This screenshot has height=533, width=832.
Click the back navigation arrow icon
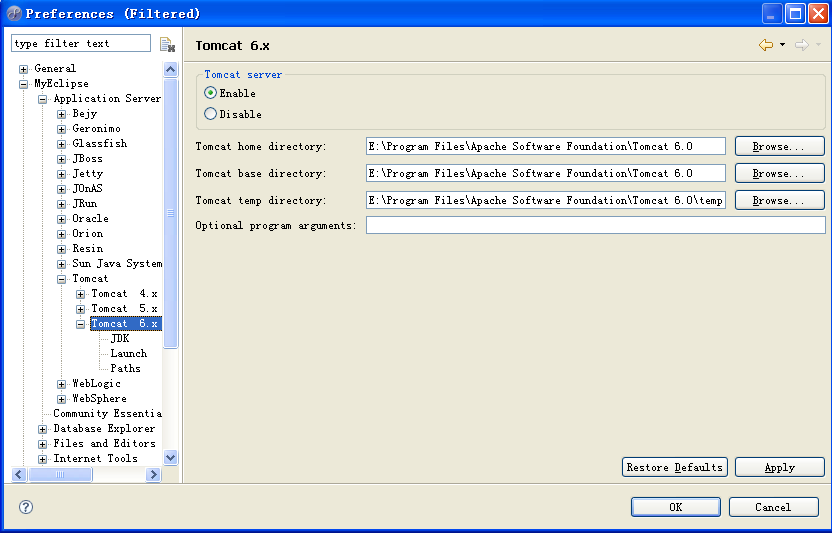(x=766, y=45)
